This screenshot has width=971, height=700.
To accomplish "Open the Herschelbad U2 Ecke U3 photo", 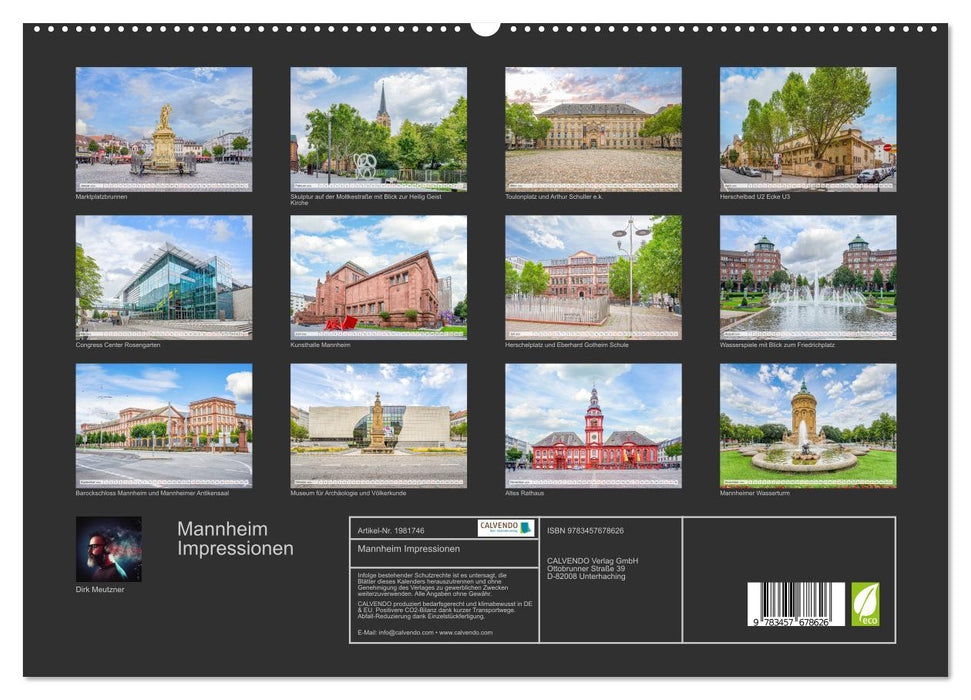I will (x=809, y=130).
